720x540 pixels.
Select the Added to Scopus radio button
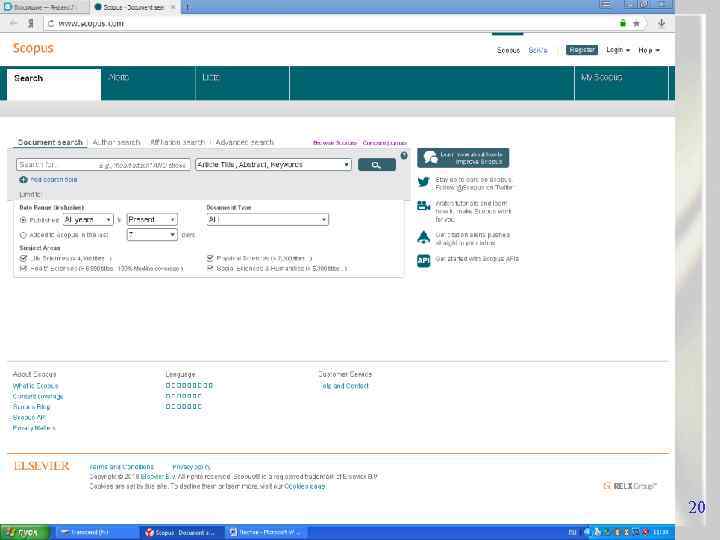[23, 235]
